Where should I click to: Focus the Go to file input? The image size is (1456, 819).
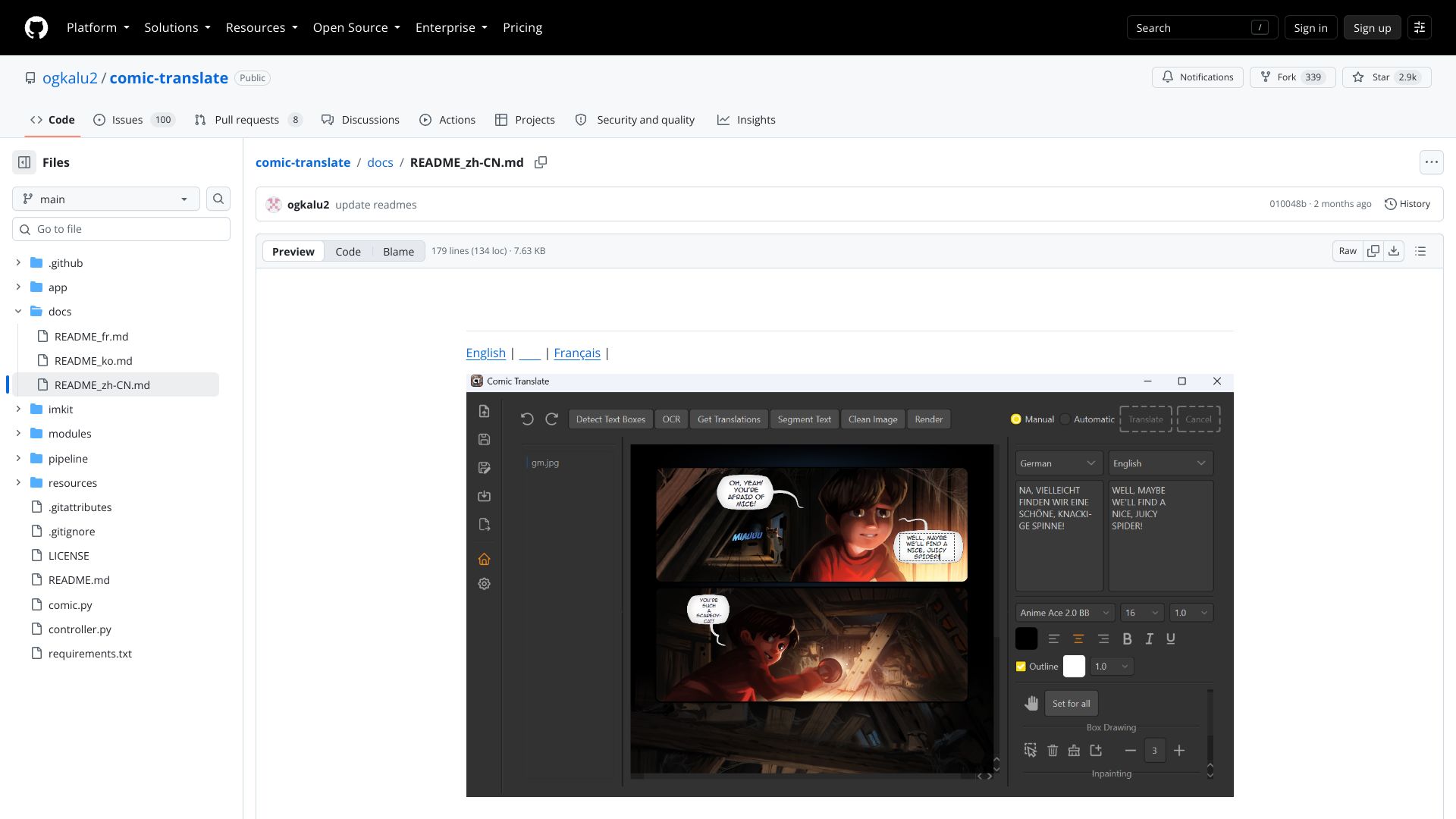pyautogui.click(x=121, y=229)
